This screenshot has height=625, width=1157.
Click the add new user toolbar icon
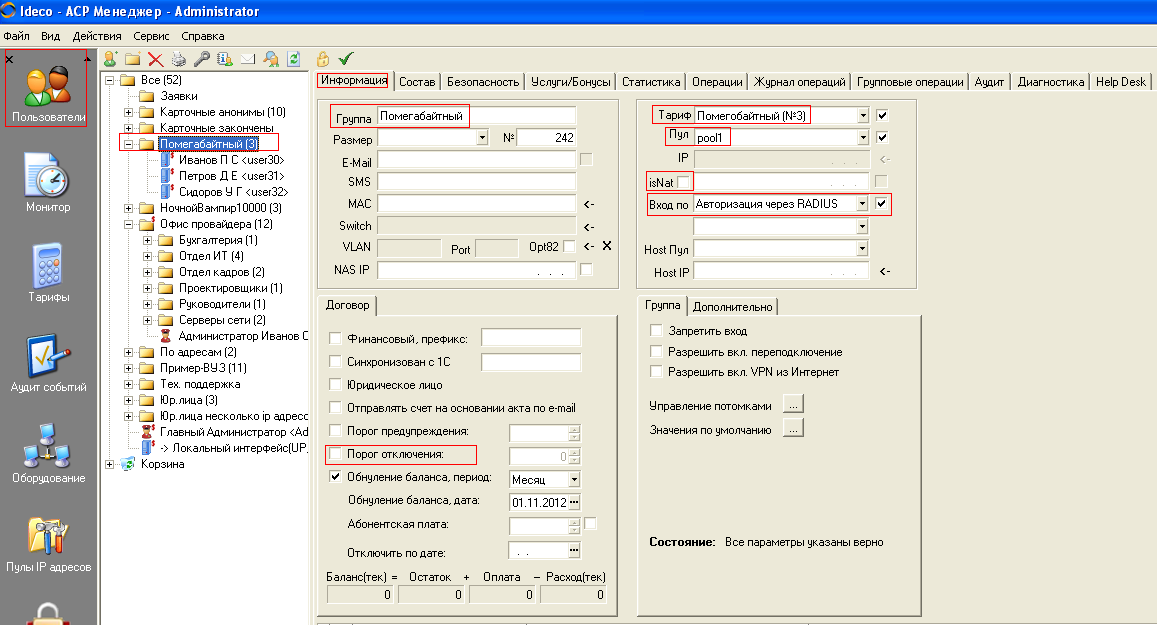[x=111, y=59]
